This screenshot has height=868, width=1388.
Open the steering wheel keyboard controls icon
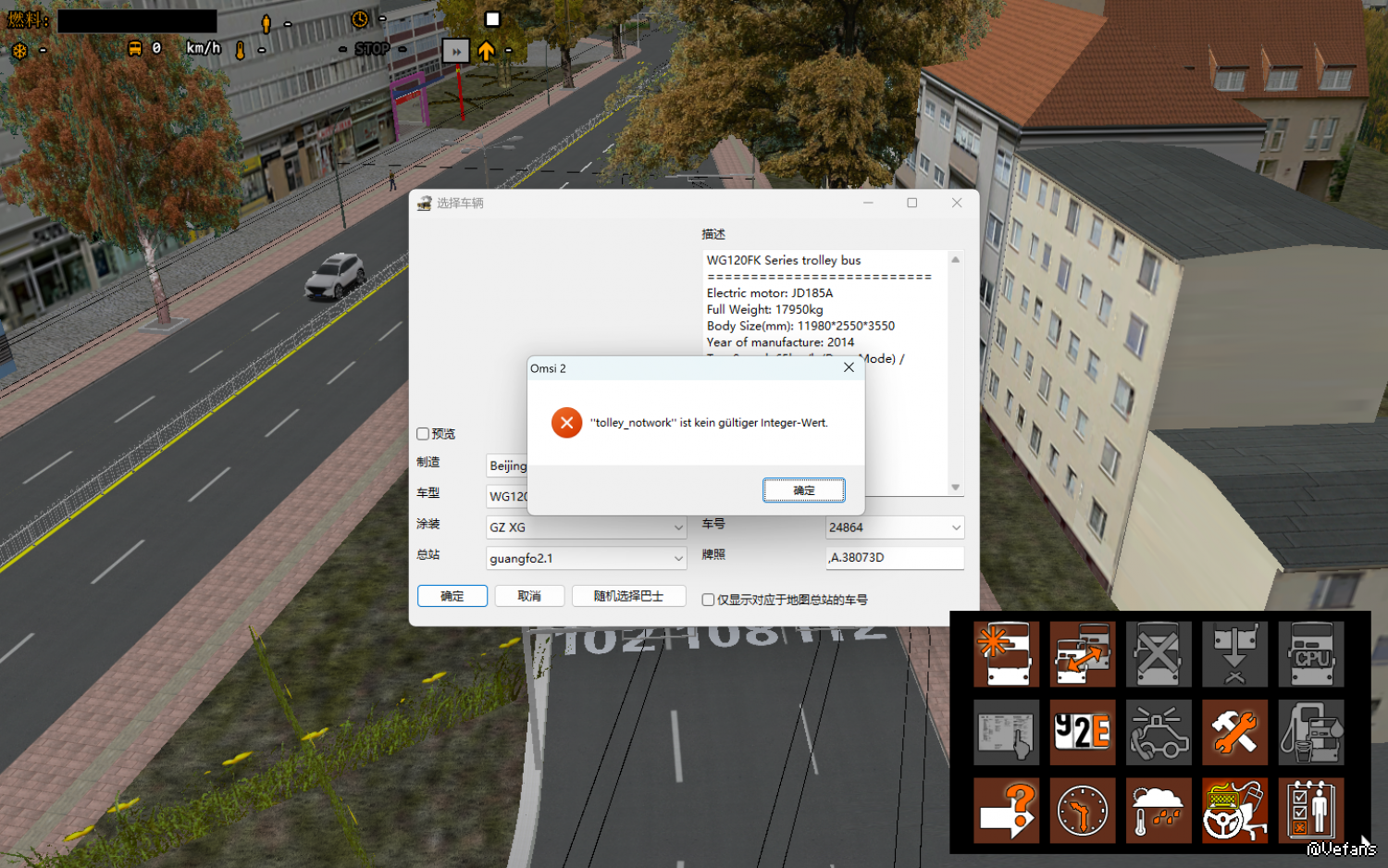[1234, 811]
